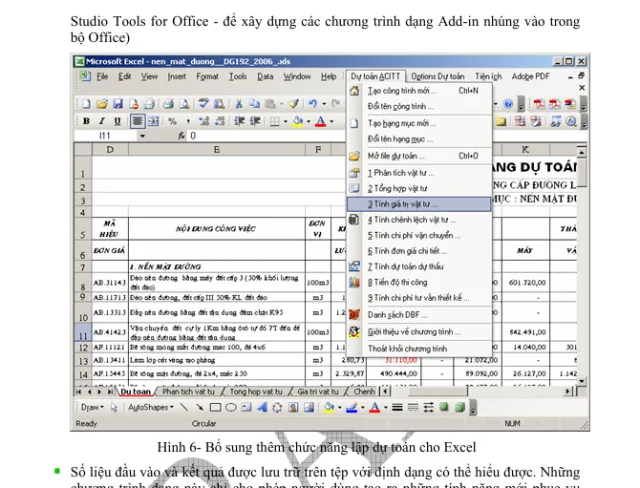Select row 11 header
640x488 pixels.
[x=83, y=332]
